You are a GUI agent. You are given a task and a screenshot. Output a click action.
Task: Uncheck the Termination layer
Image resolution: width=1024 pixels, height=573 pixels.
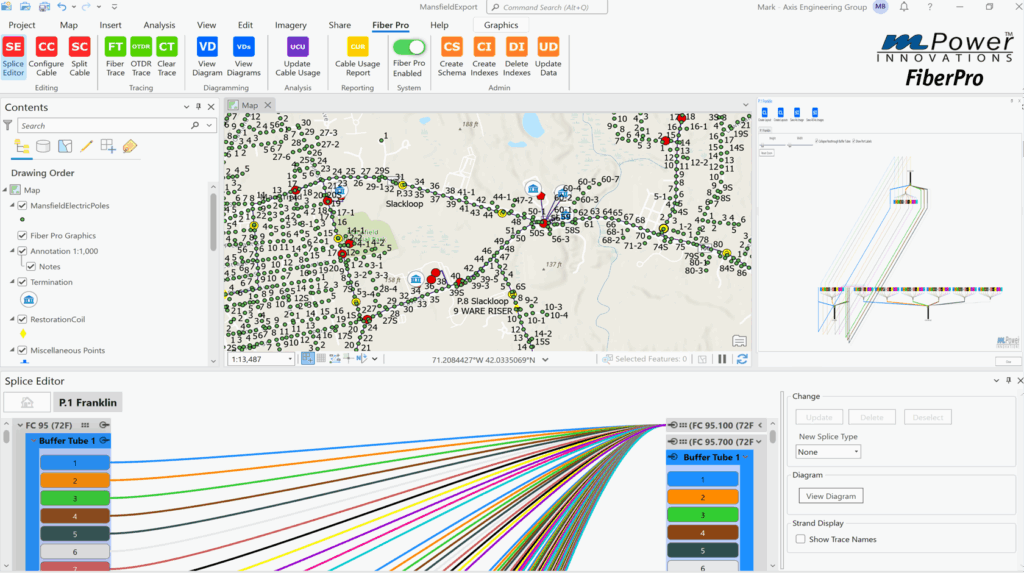[22, 282]
